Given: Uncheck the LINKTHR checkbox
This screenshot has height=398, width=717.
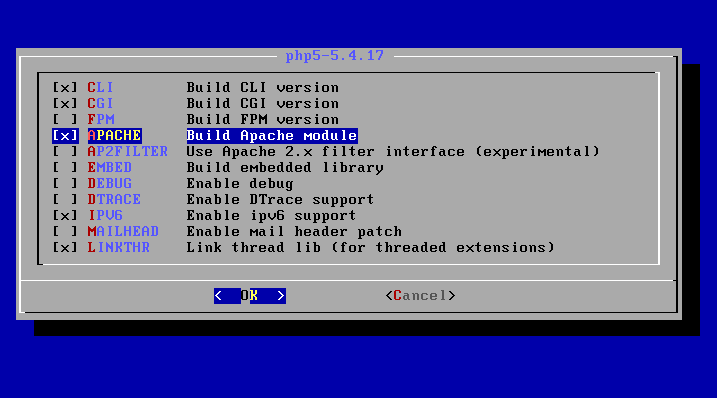Looking at the screenshot, I should coord(65,247).
